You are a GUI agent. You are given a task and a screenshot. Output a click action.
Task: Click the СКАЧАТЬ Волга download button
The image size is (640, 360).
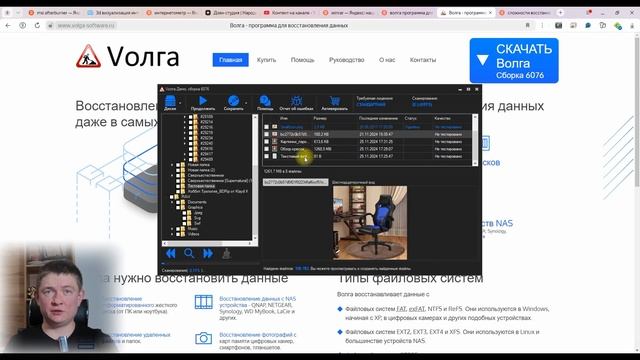514,60
